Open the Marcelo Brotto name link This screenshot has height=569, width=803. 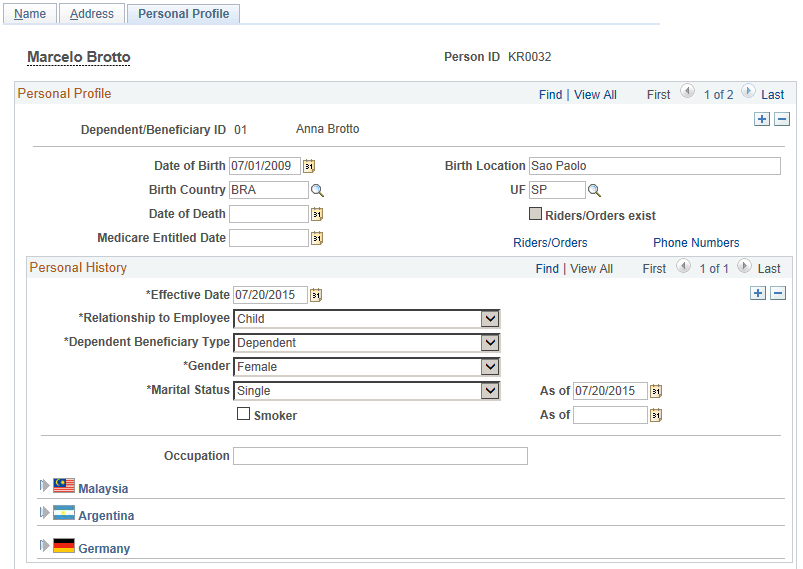click(79, 57)
